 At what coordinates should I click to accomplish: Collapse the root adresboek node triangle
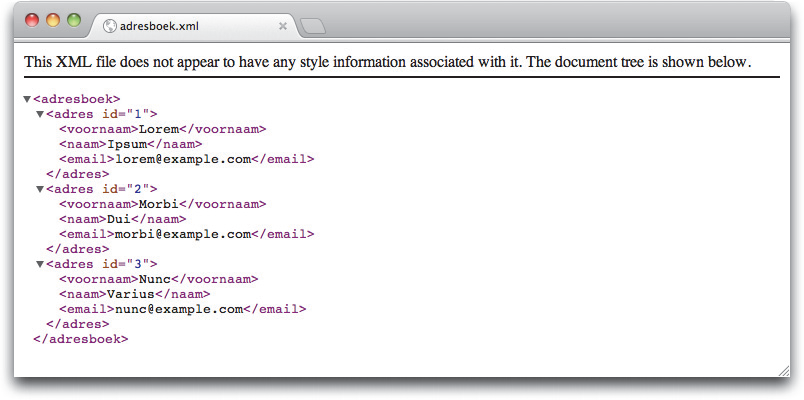tap(27, 99)
